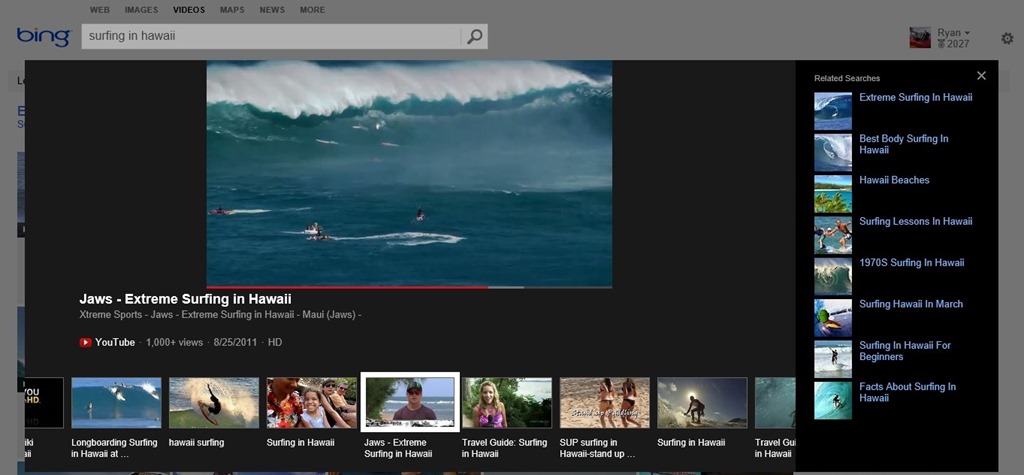The height and width of the screenshot is (475, 1024).
Task: Click the 'surfing in hawaii' search box
Action: [x=270, y=37]
